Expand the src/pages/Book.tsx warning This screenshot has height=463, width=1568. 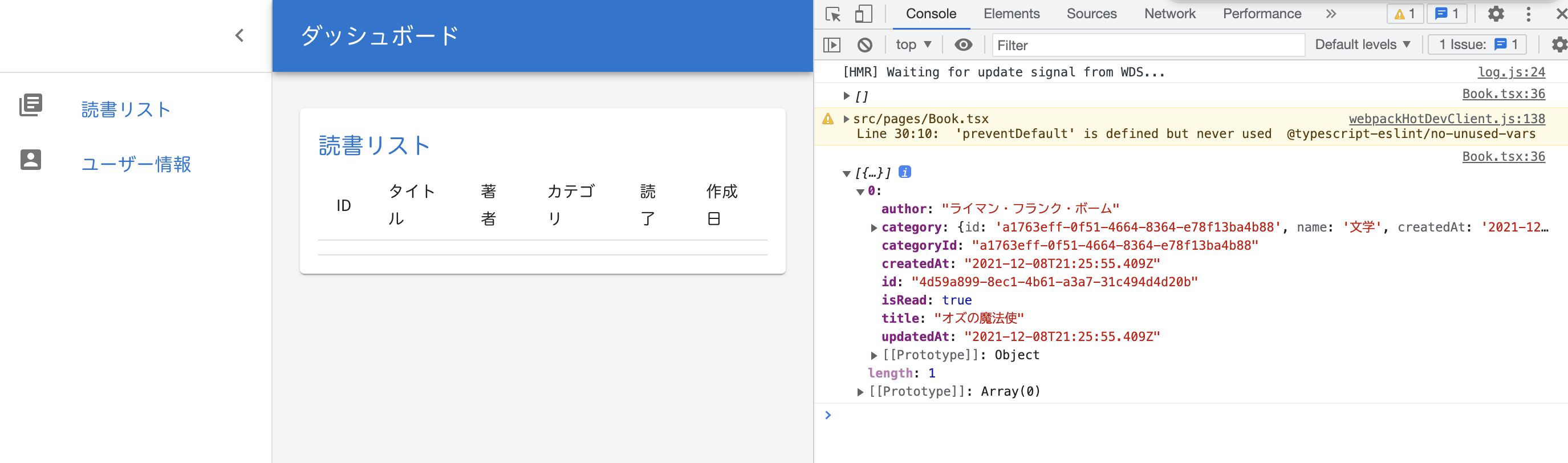click(x=846, y=119)
